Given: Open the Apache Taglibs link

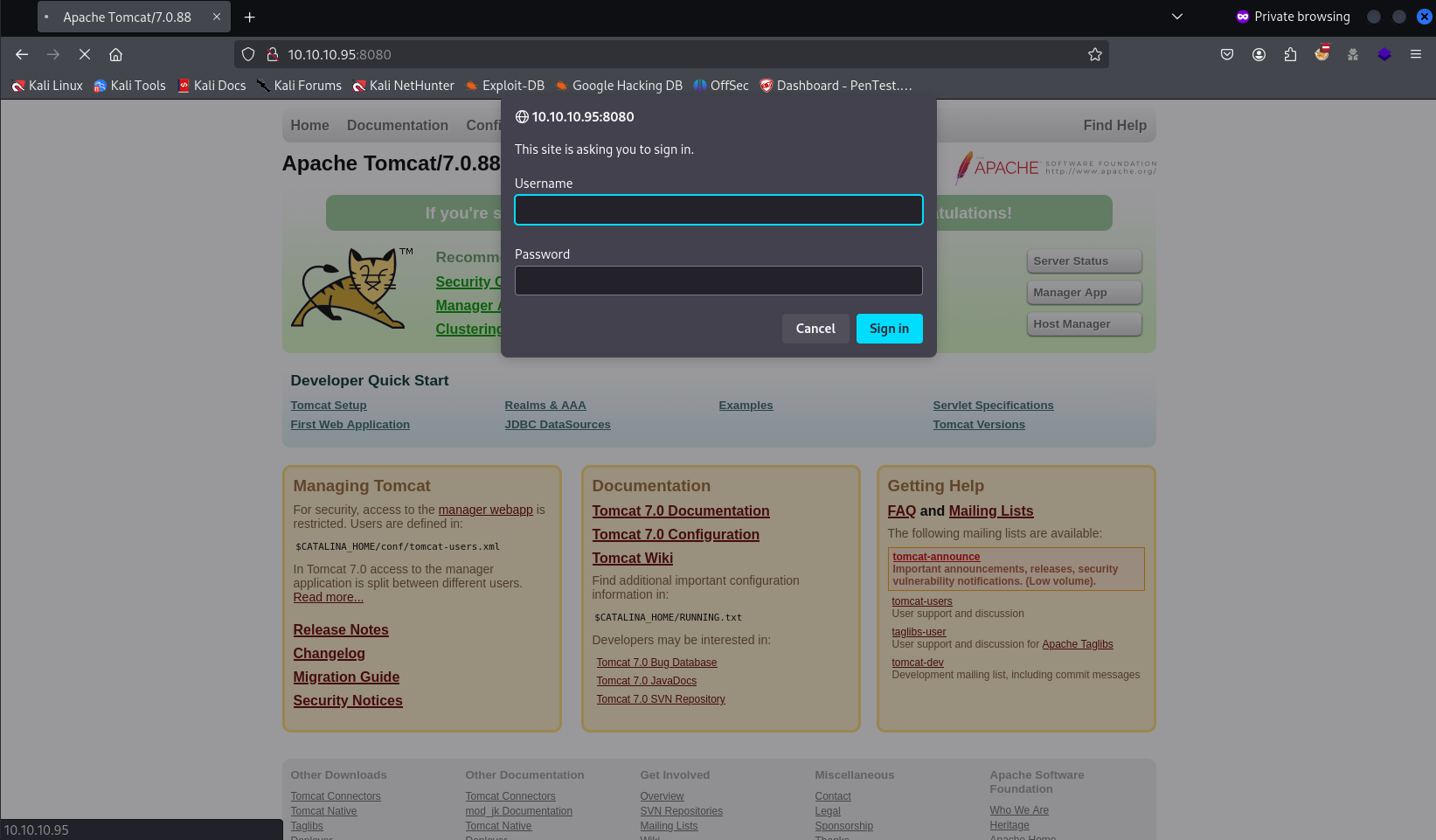Looking at the screenshot, I should tap(1078, 644).
